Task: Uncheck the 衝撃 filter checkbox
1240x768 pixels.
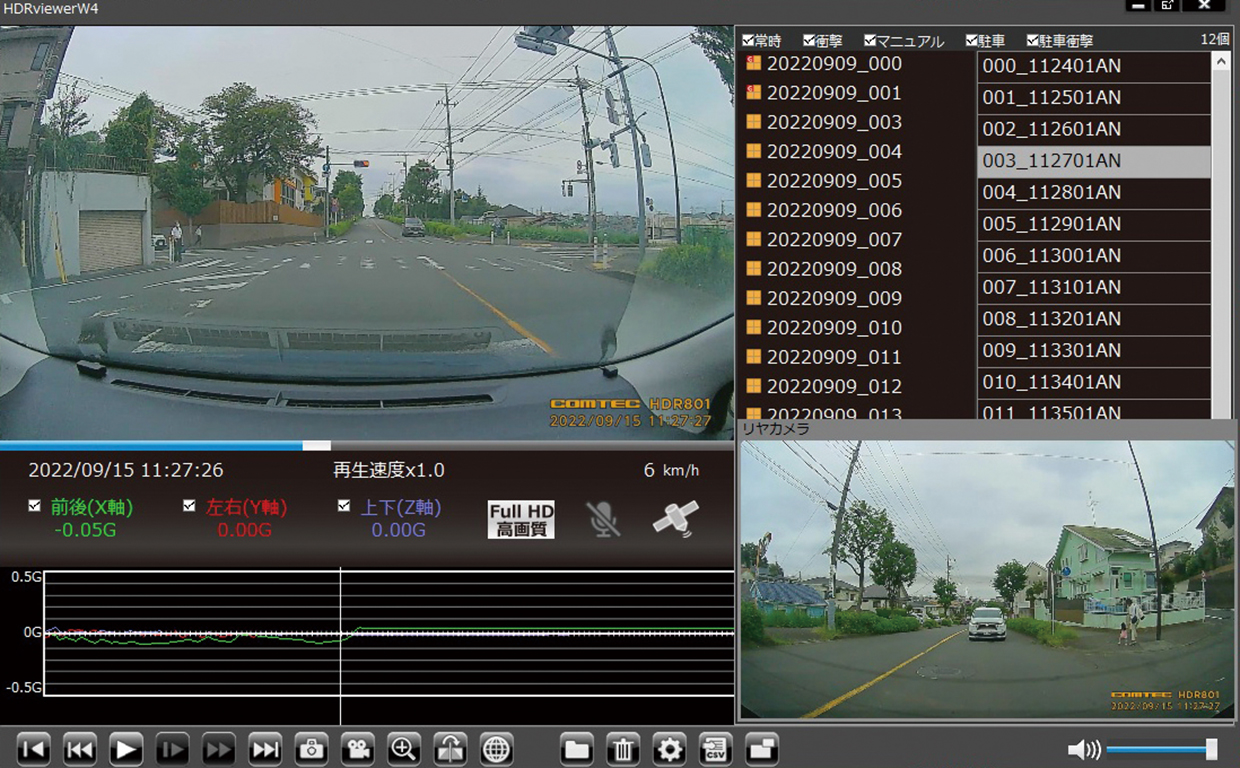Action: [809, 41]
